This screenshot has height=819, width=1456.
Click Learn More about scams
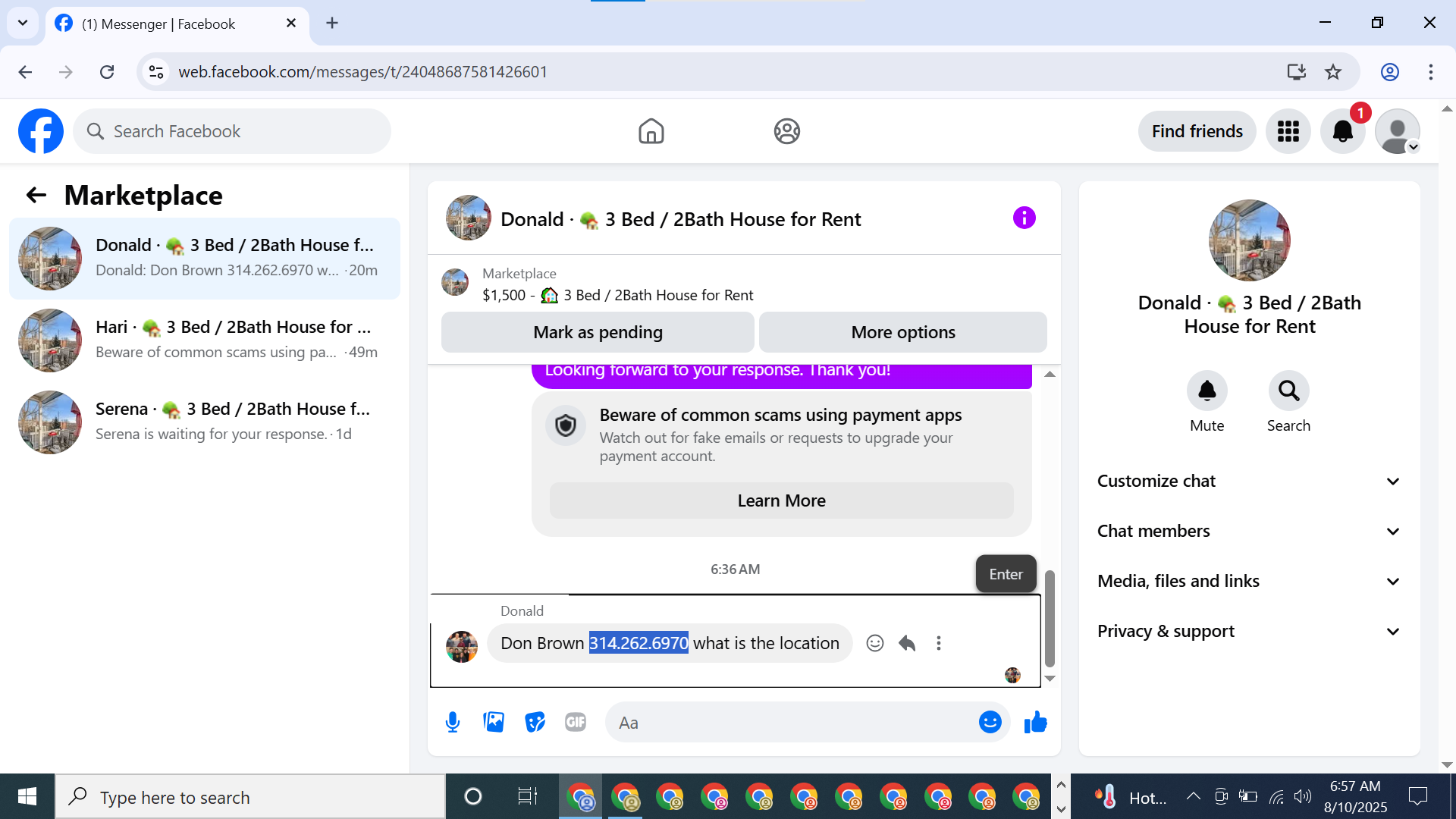pyautogui.click(x=781, y=500)
